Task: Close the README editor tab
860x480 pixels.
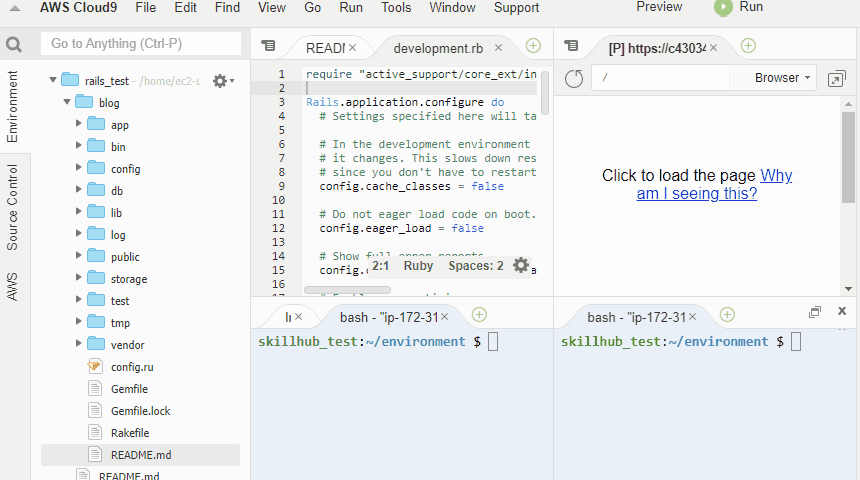Action: (352, 48)
